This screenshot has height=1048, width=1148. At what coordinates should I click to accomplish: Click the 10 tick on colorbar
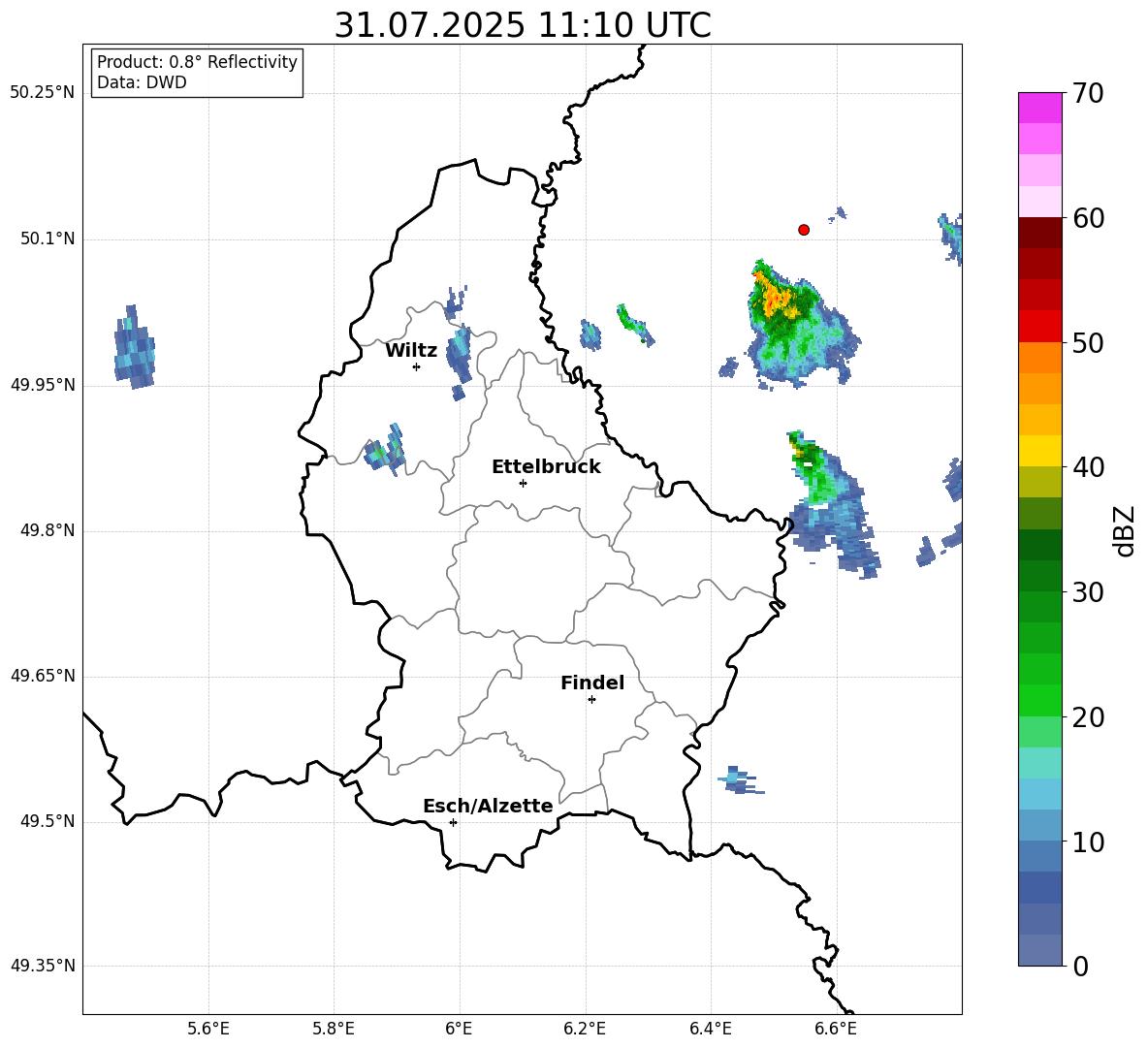pos(1088,842)
